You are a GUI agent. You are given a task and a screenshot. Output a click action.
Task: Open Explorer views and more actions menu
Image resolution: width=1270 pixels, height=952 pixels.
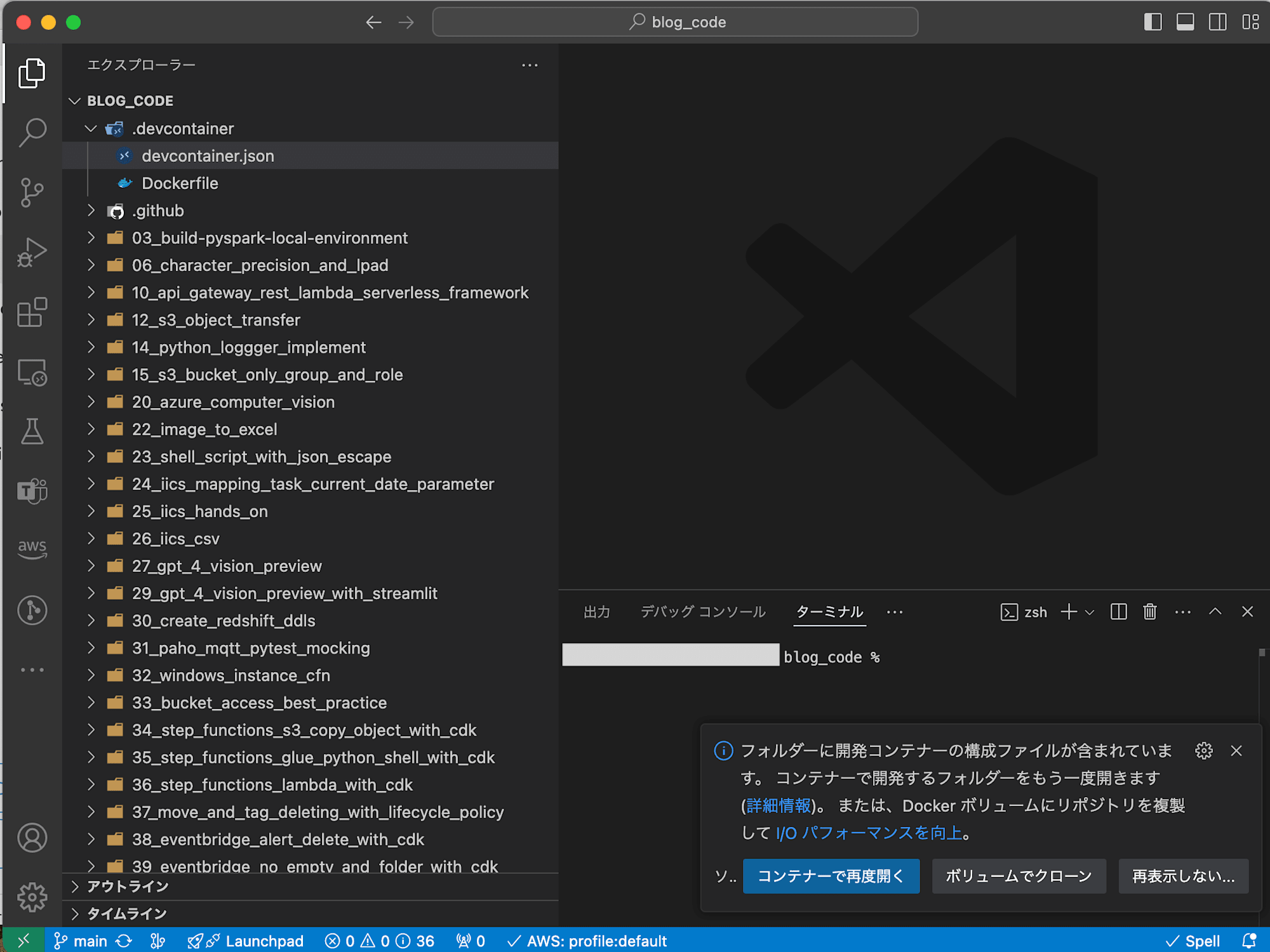point(530,65)
